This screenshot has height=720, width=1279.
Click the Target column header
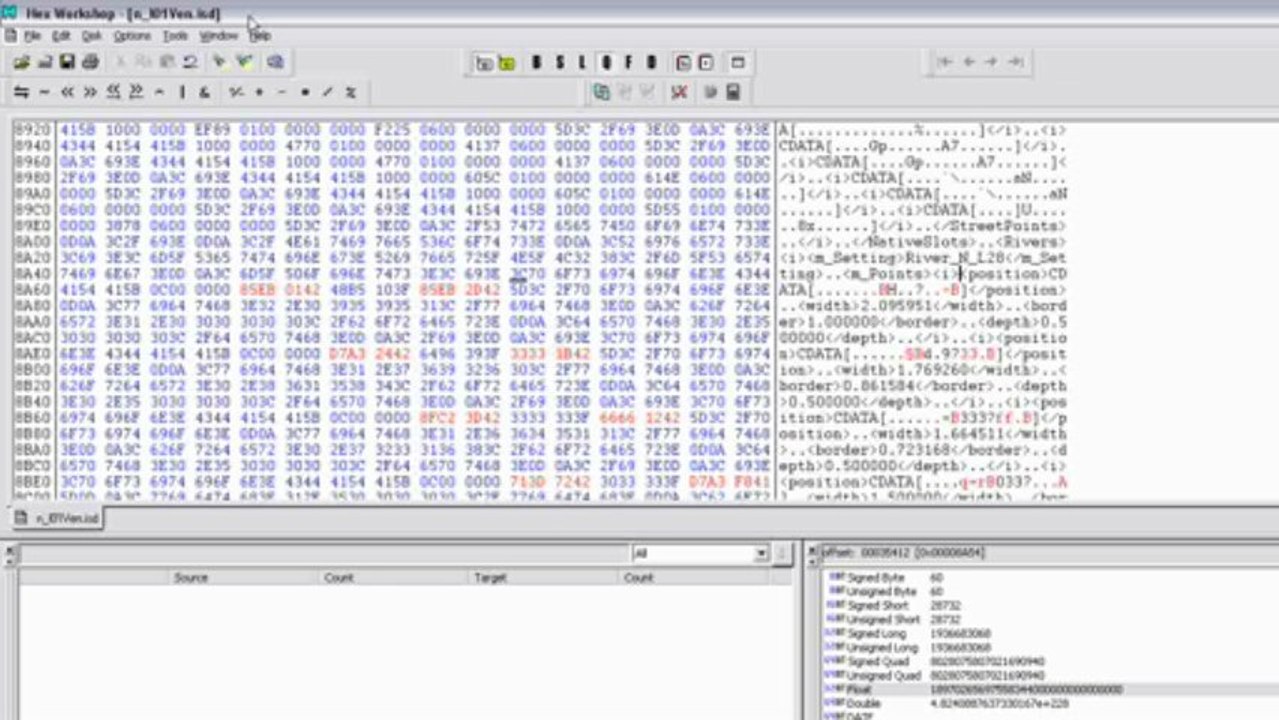click(490, 577)
